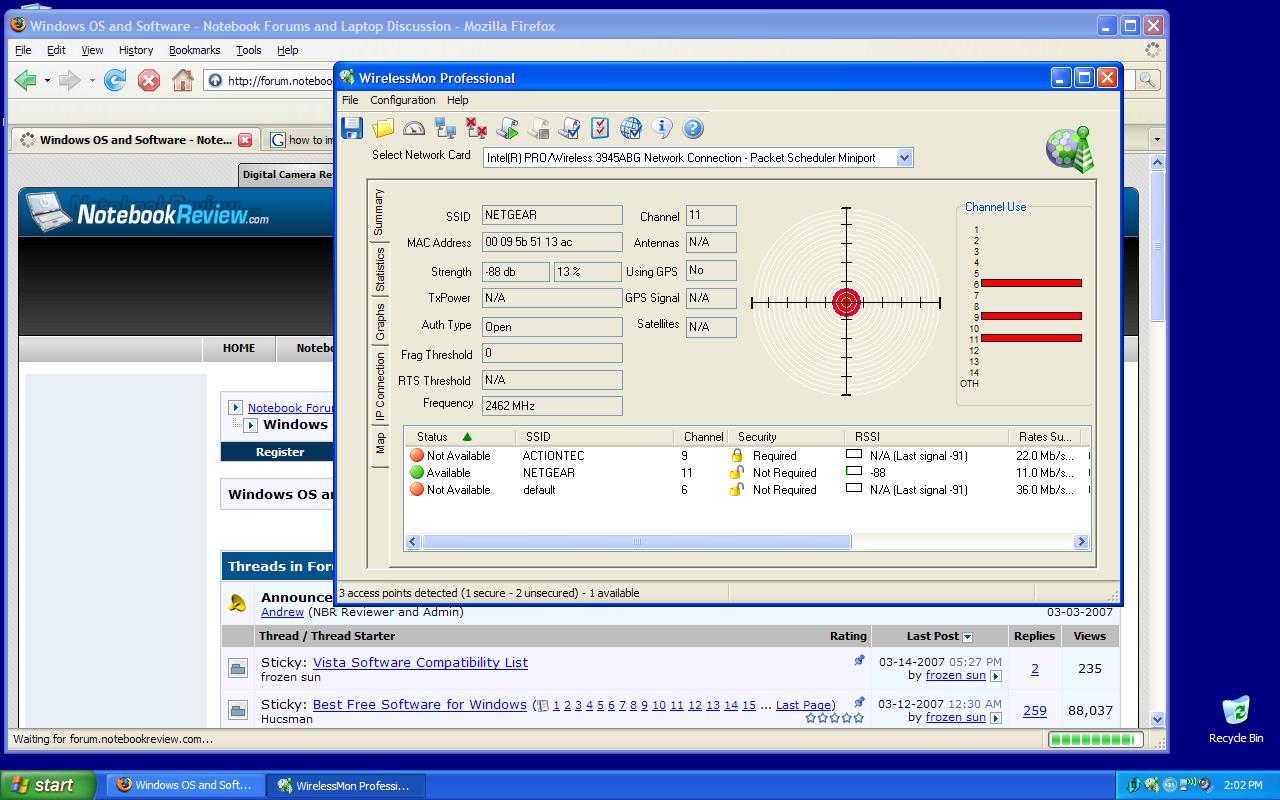The image size is (1280, 800).
Task: Close the Windows OS and Software tab
Action: [245, 140]
